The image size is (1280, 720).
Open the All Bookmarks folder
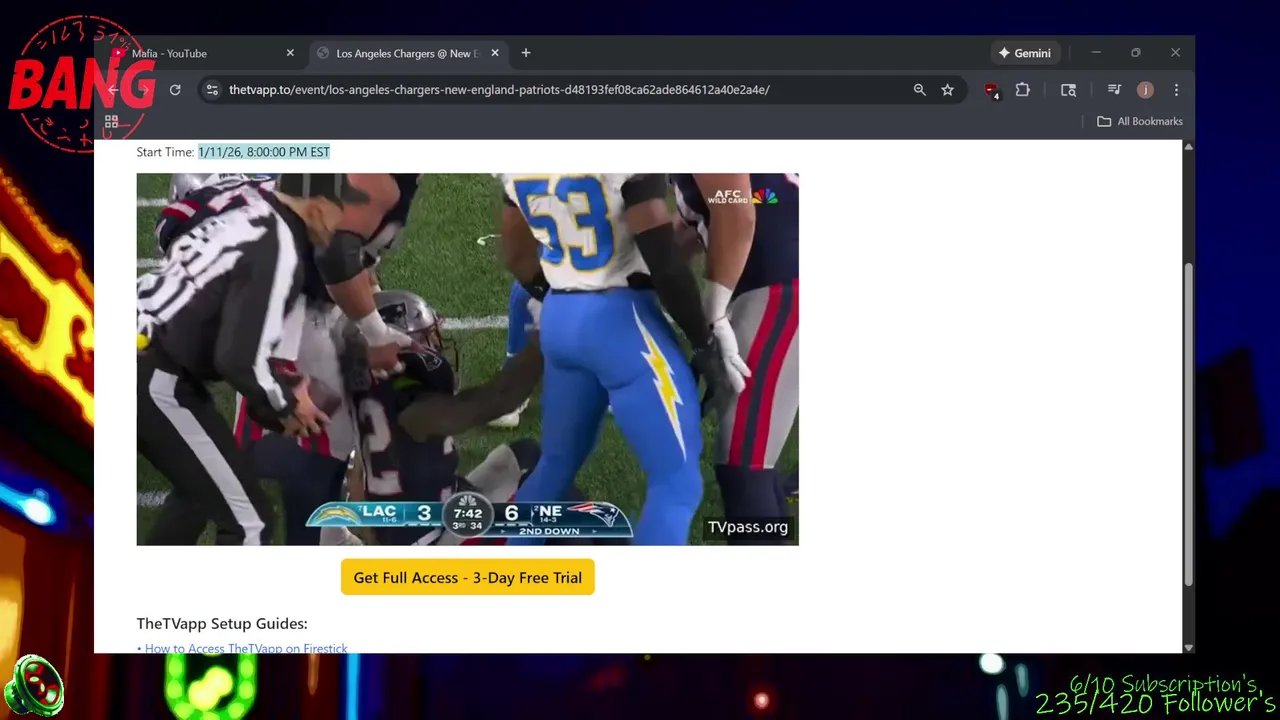[1140, 121]
